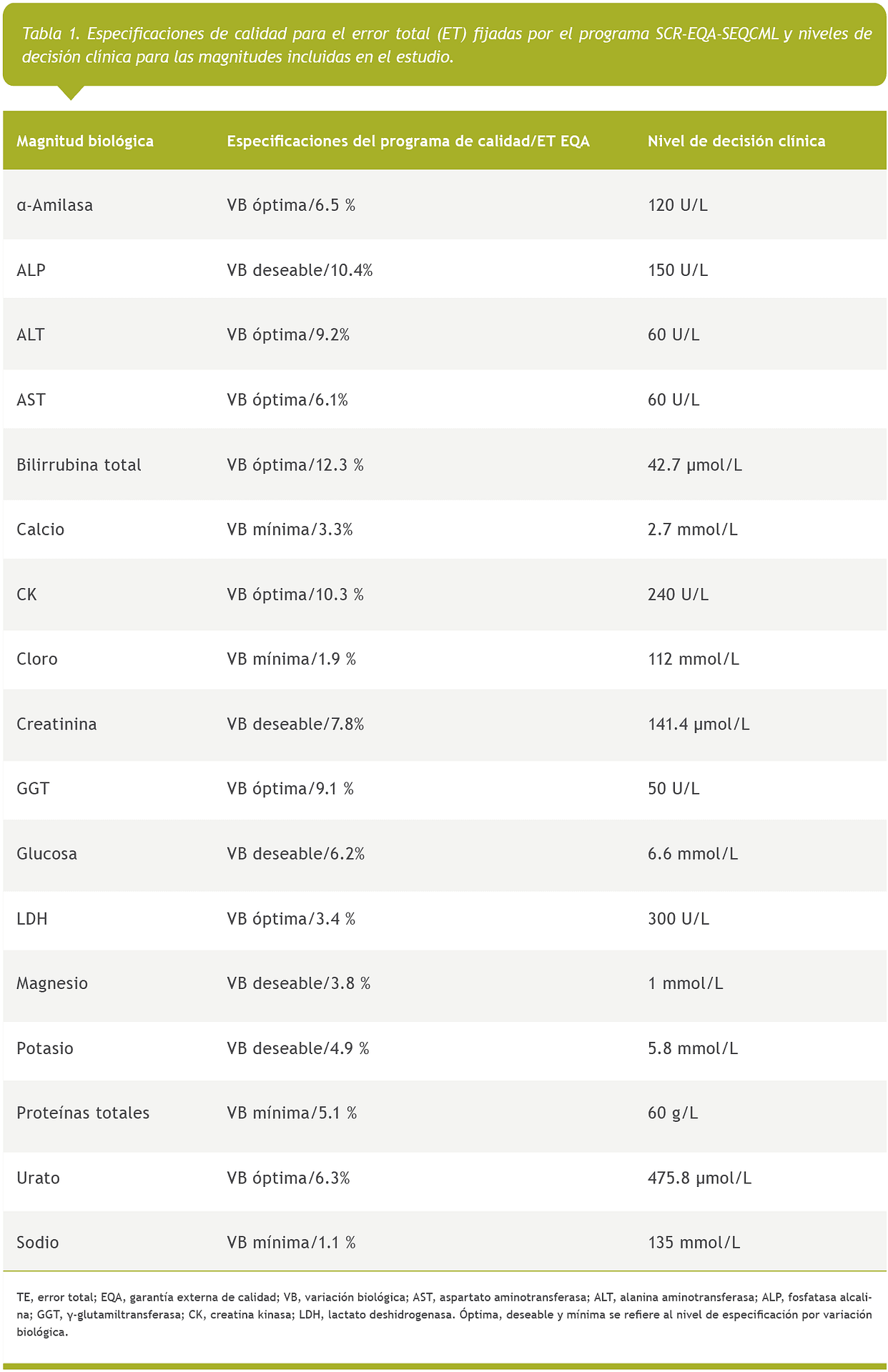888x1372 pixels.
Task: Click the 'Especificaciones del programa de calidad/ET EQA' header
Action: pos(408,141)
